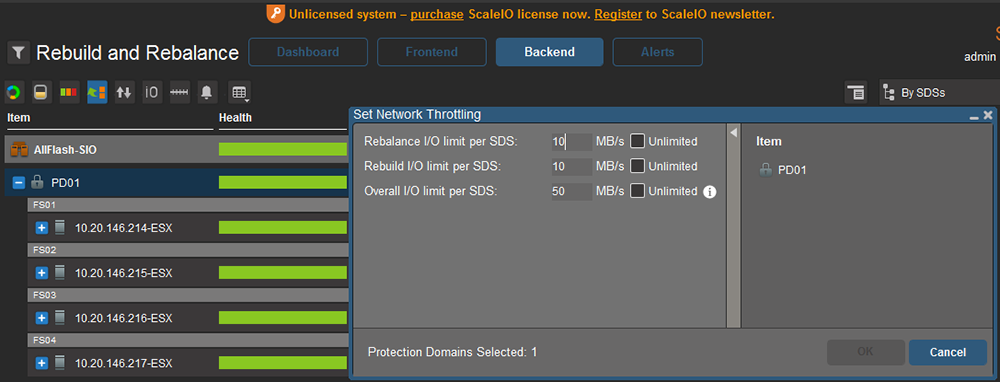This screenshot has height=382, width=1000.
Task: Select the capacity utilization view icon
Action: [41, 92]
